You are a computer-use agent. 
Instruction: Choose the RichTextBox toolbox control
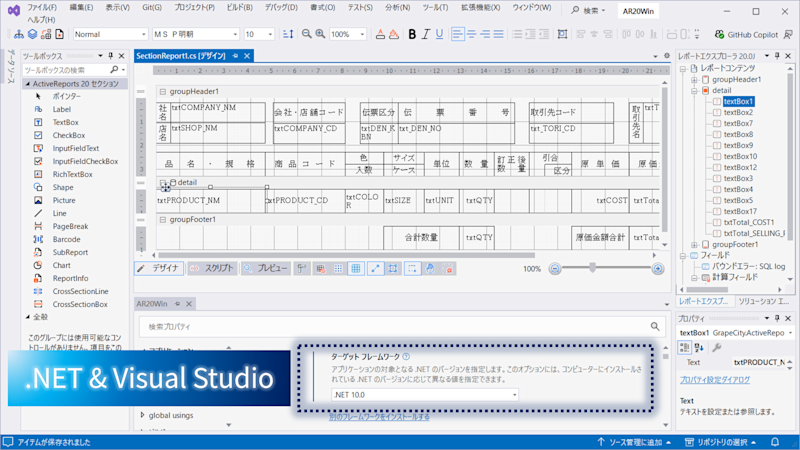point(72,174)
